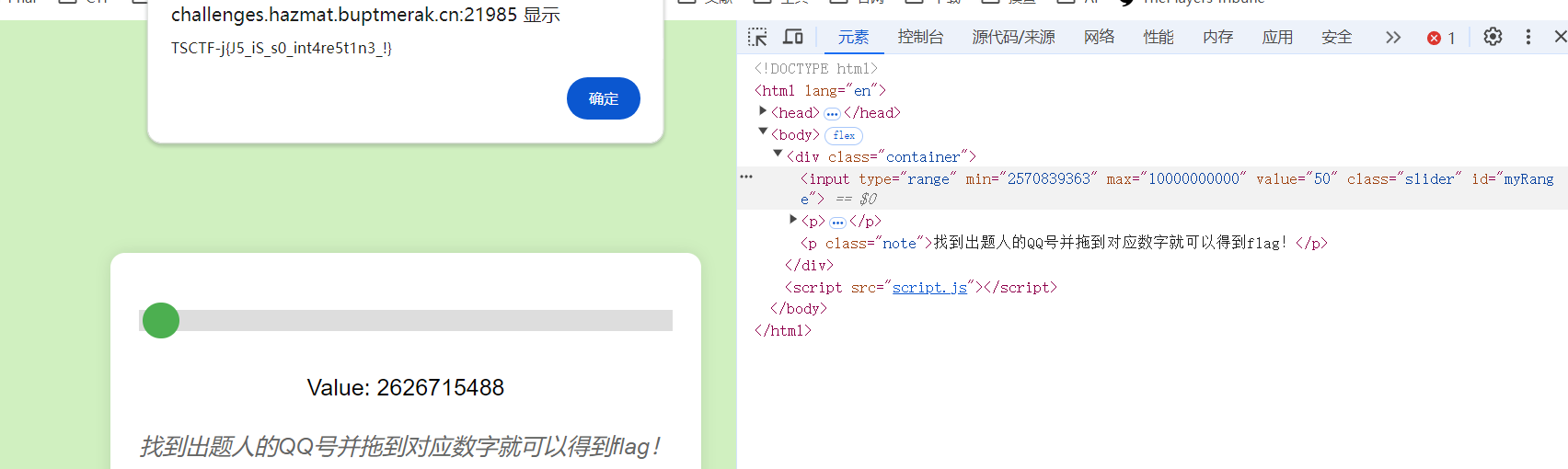Click the TSCTF flag text in alert

click(282, 48)
